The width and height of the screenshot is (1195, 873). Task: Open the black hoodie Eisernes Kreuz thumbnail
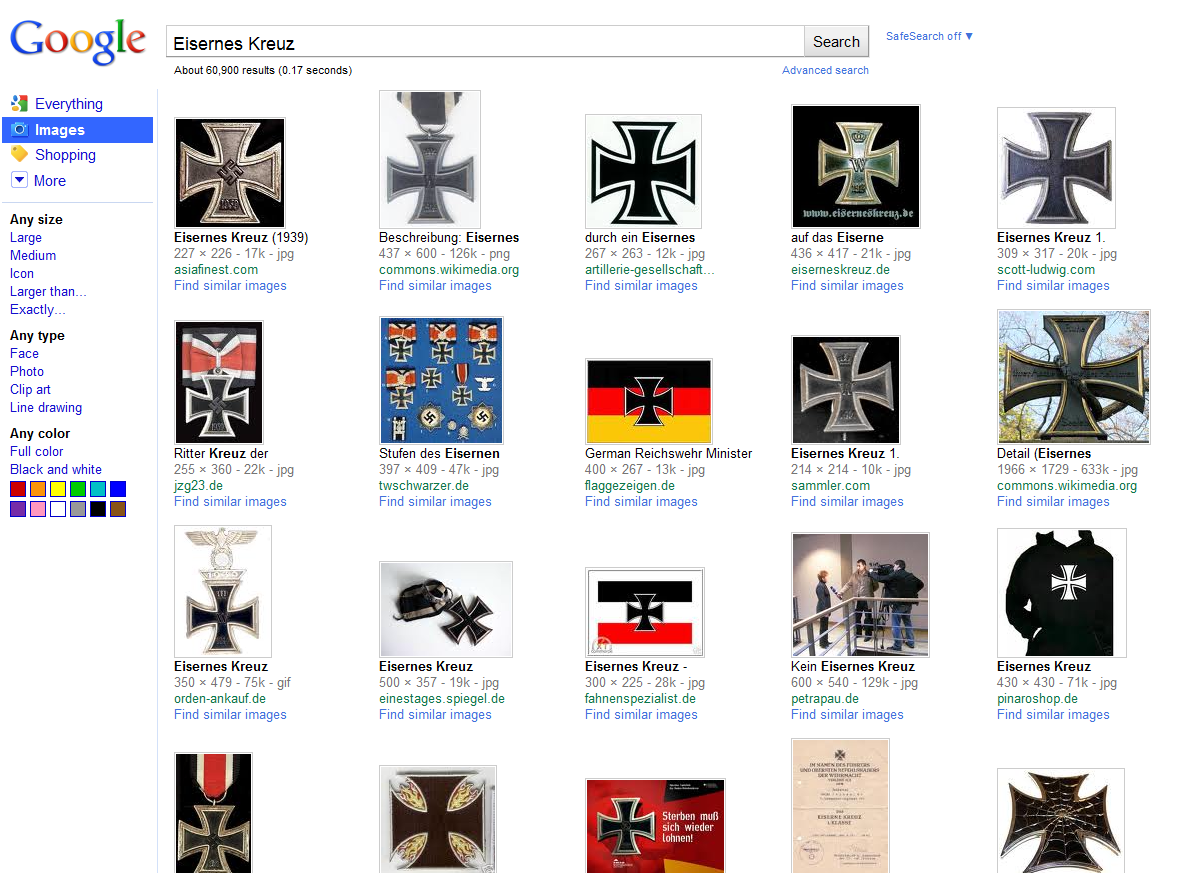(x=1062, y=593)
